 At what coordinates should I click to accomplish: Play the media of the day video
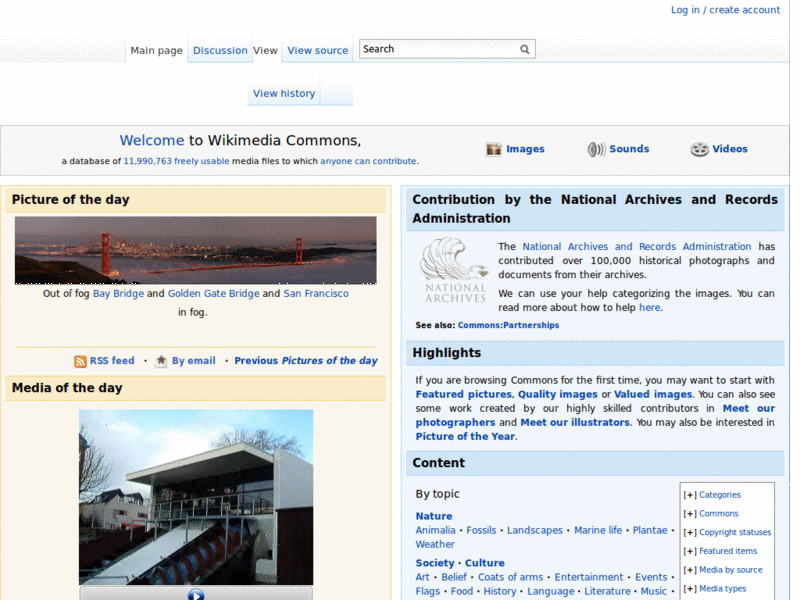point(196,594)
